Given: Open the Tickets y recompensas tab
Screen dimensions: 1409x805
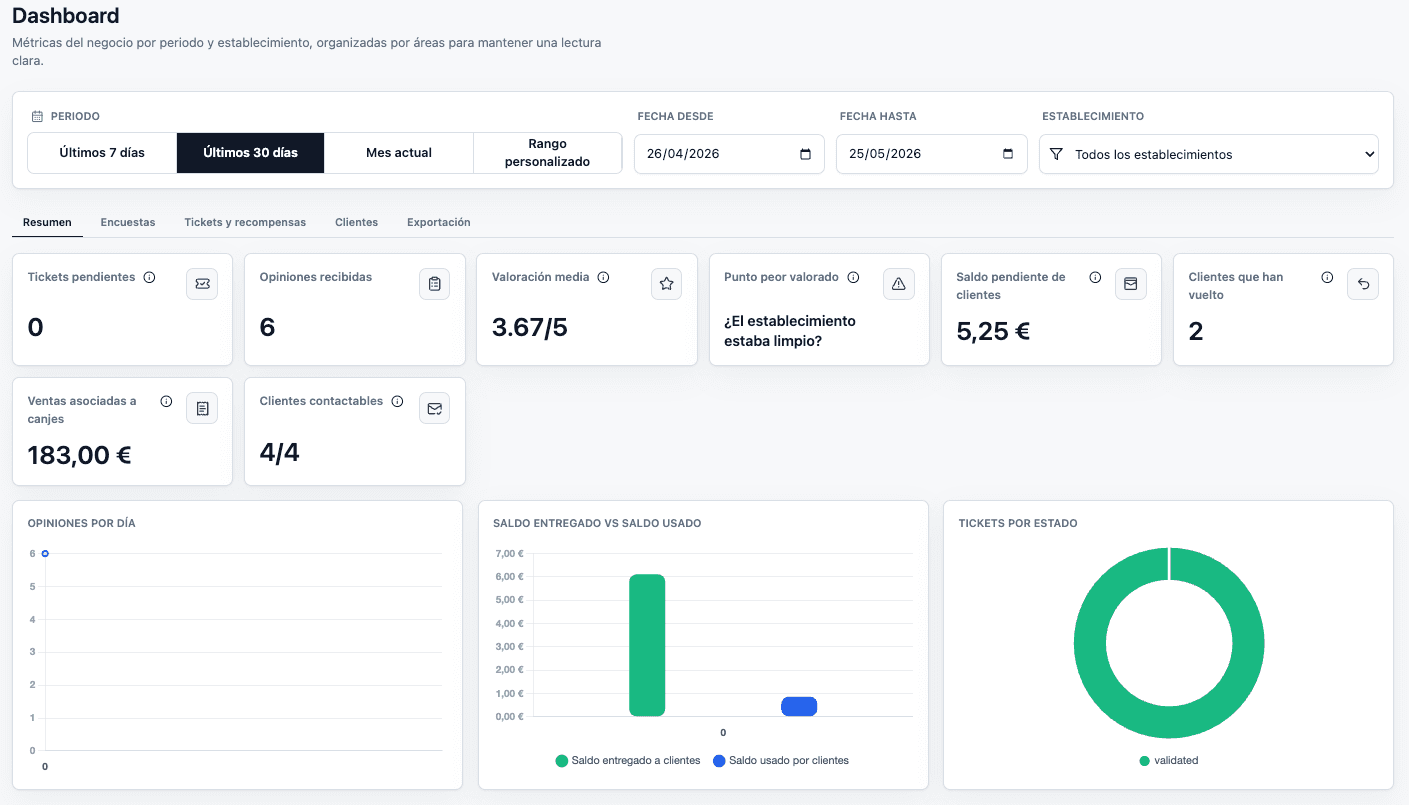Looking at the screenshot, I should point(245,222).
